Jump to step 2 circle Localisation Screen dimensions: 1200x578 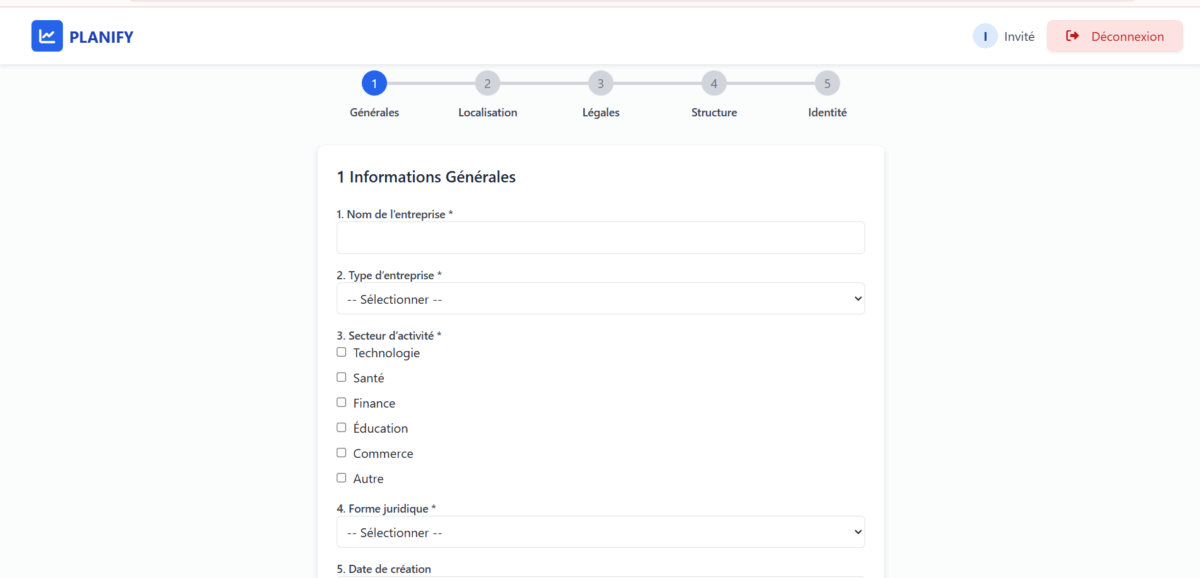[x=487, y=83]
